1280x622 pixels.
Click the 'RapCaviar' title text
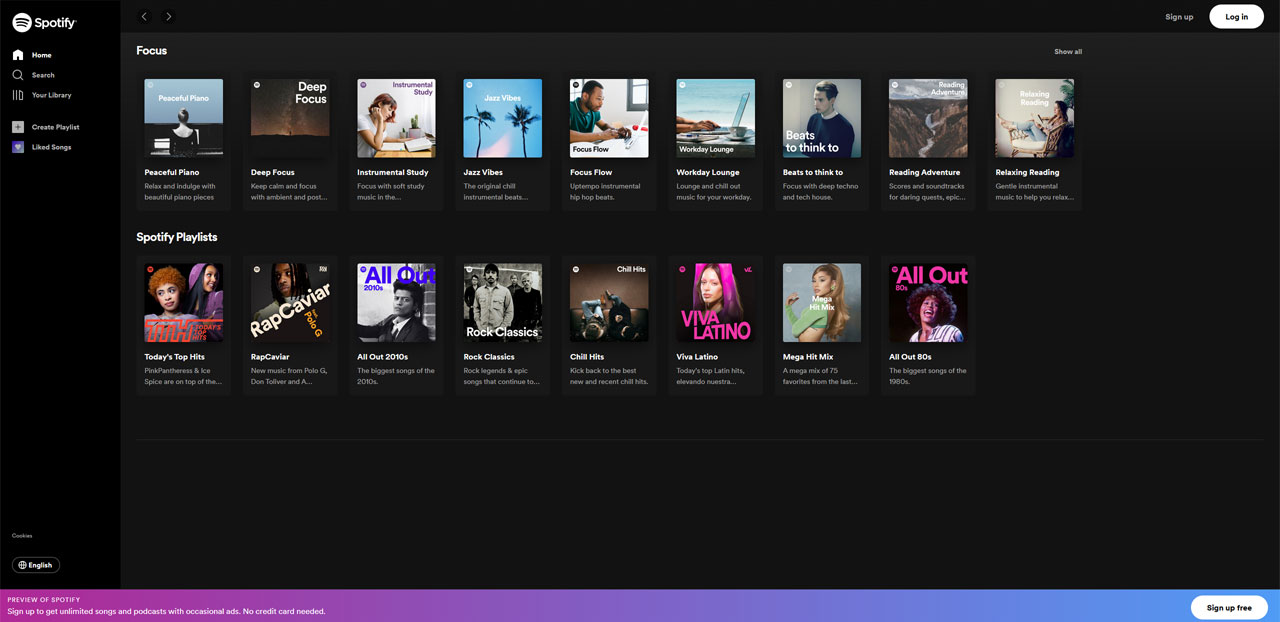coord(271,356)
